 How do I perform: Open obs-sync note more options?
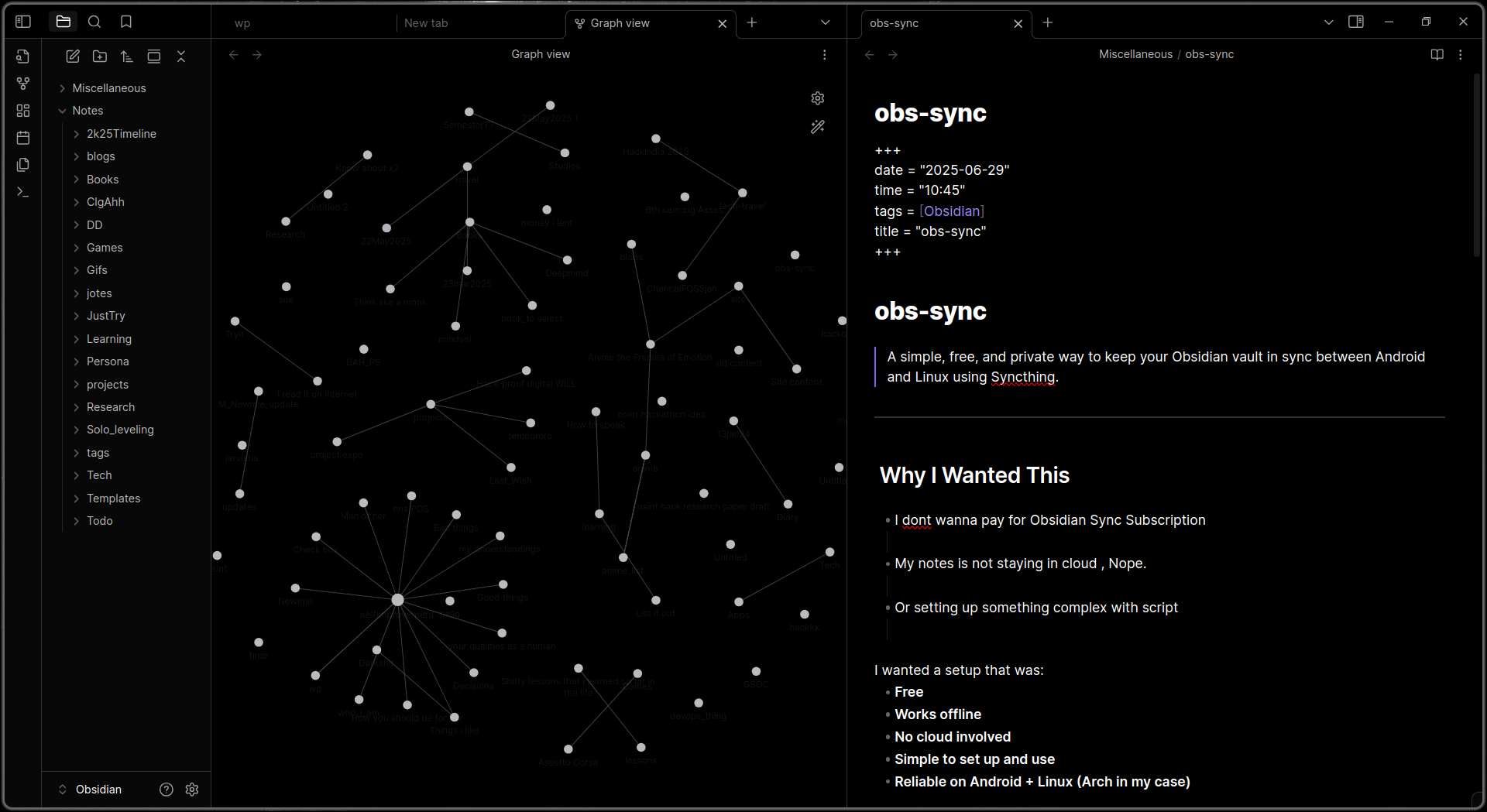1461,55
